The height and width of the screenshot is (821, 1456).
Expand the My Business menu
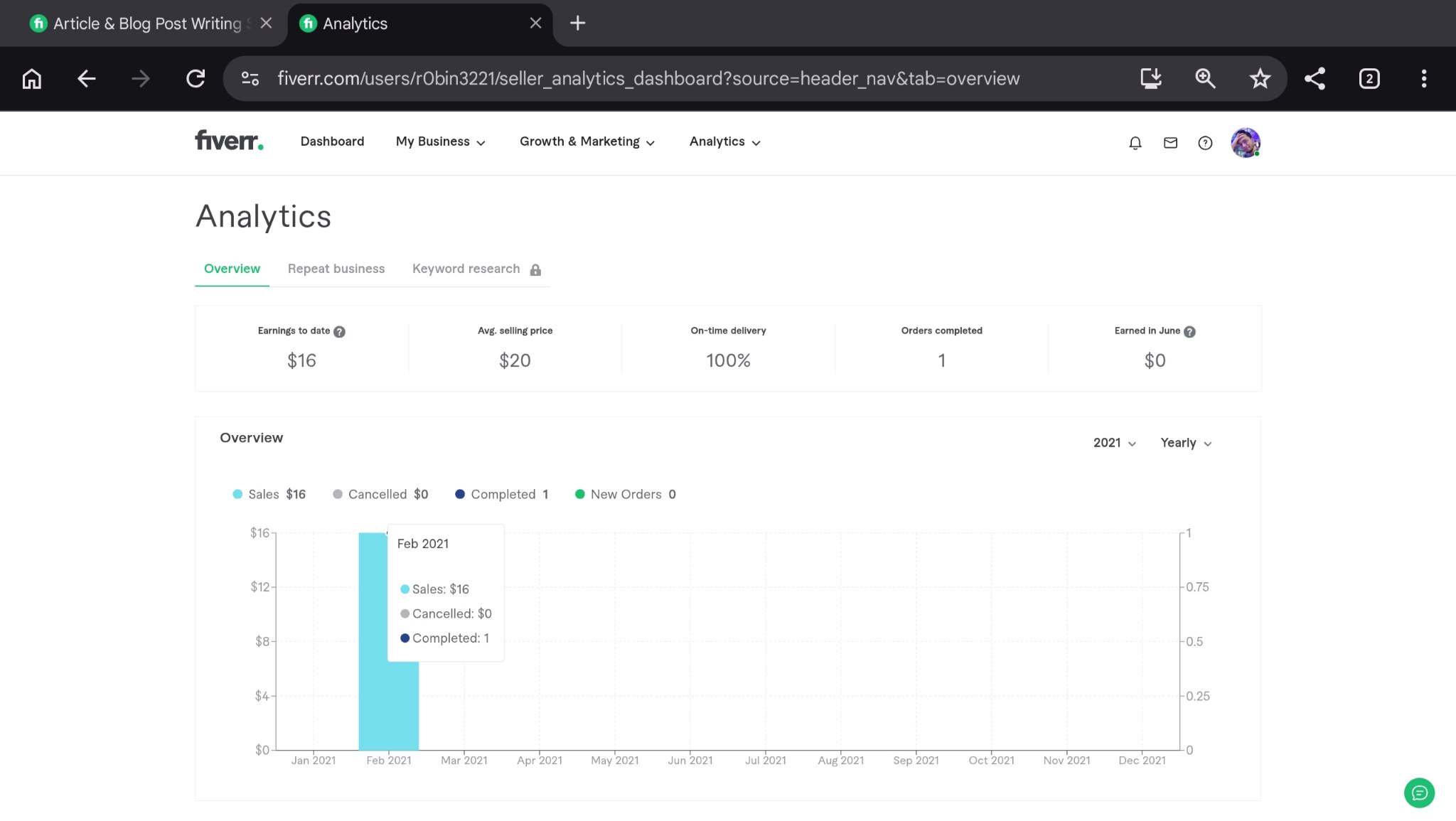point(441,141)
